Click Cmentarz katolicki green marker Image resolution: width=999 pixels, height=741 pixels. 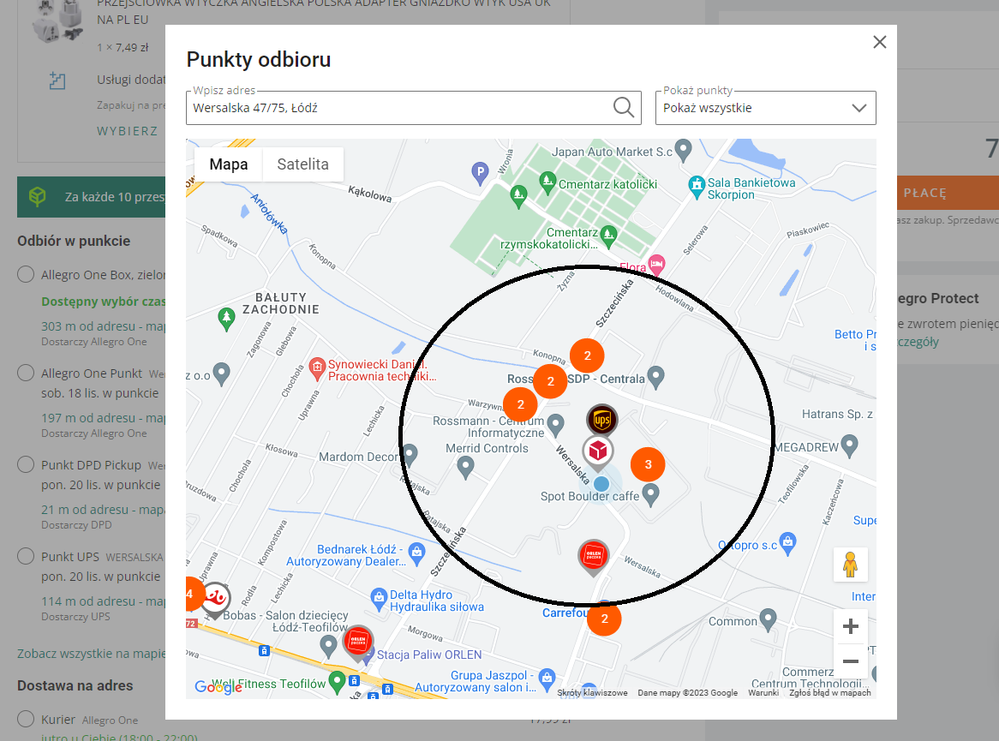(x=547, y=183)
